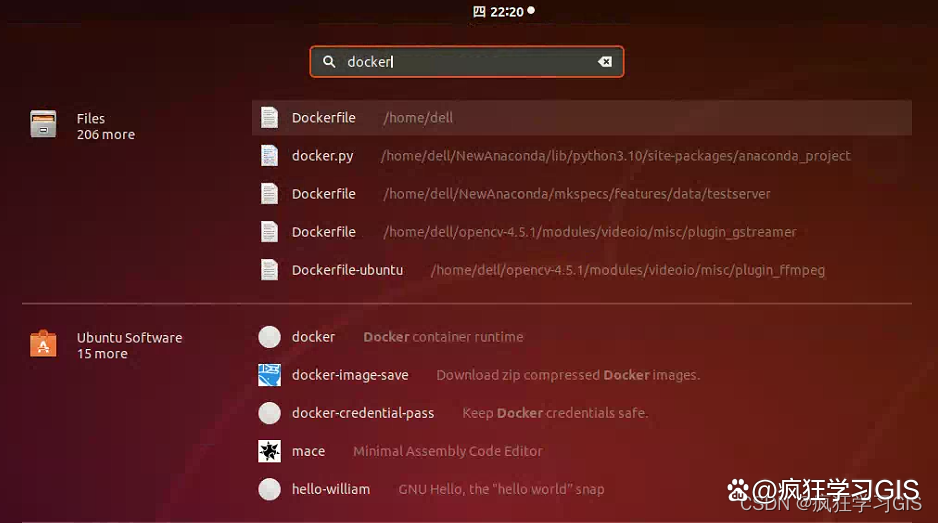Select the Dockerfile-ubuntu result name

pos(347,270)
